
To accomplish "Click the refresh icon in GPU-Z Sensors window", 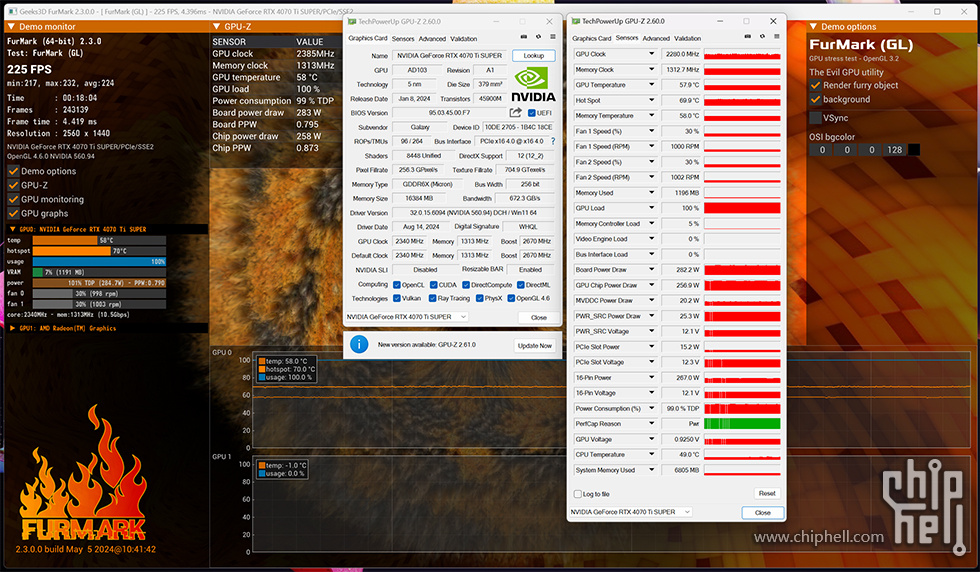I will coord(762,37).
